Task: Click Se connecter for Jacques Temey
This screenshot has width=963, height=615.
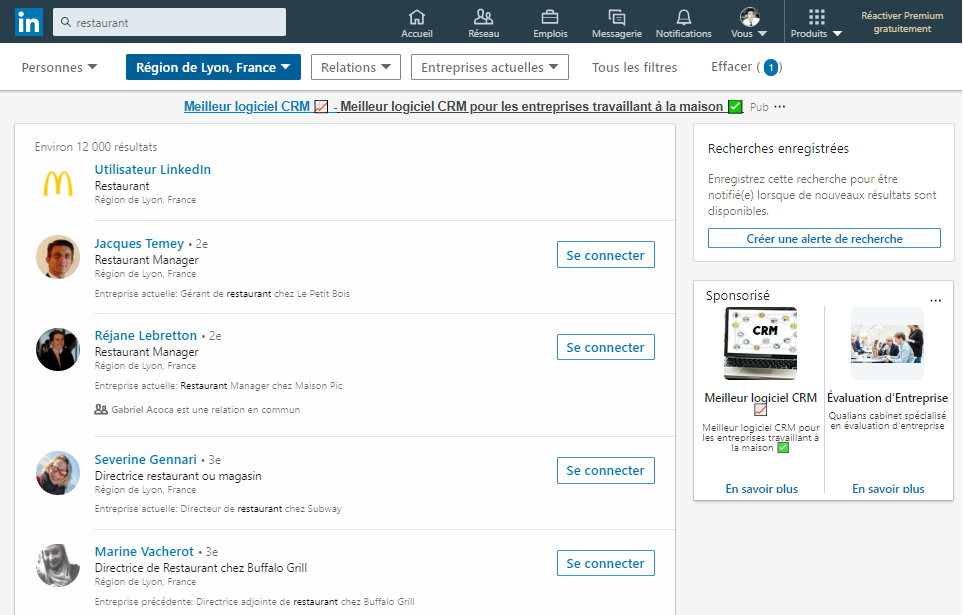Action: tap(606, 255)
